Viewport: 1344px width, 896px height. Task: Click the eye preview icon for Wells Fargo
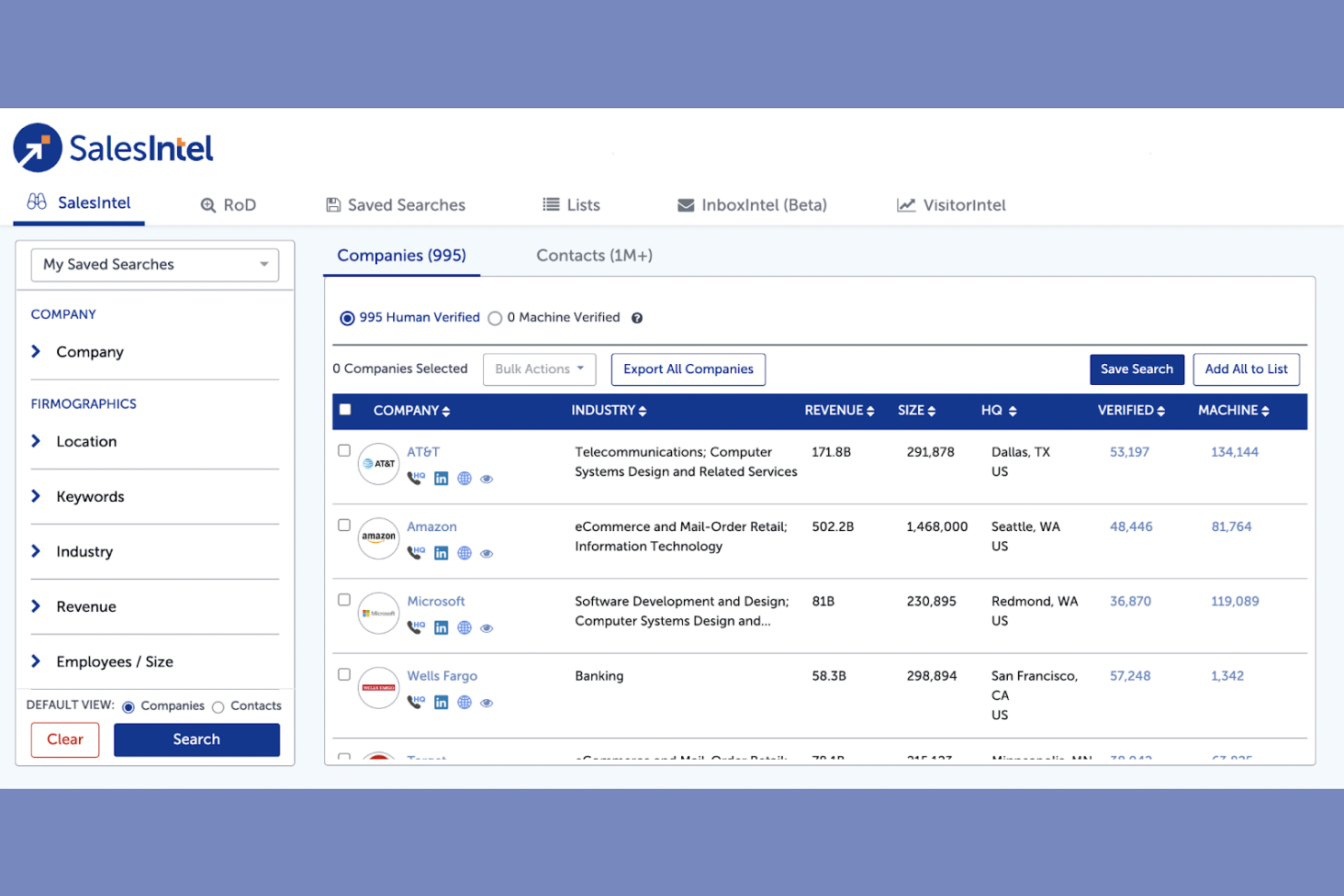(487, 703)
